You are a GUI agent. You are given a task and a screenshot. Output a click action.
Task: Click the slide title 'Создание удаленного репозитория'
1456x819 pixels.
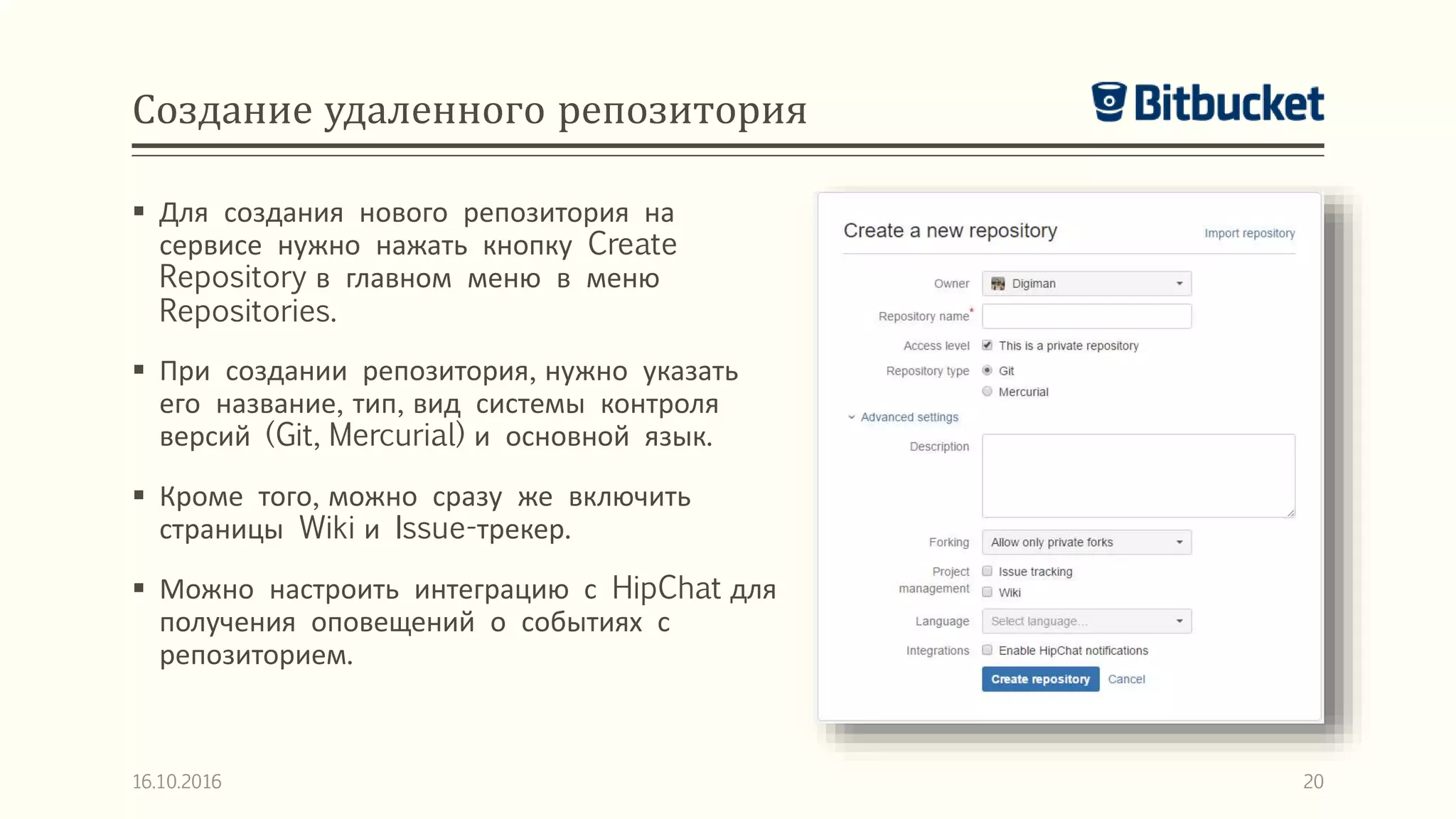click(x=470, y=111)
